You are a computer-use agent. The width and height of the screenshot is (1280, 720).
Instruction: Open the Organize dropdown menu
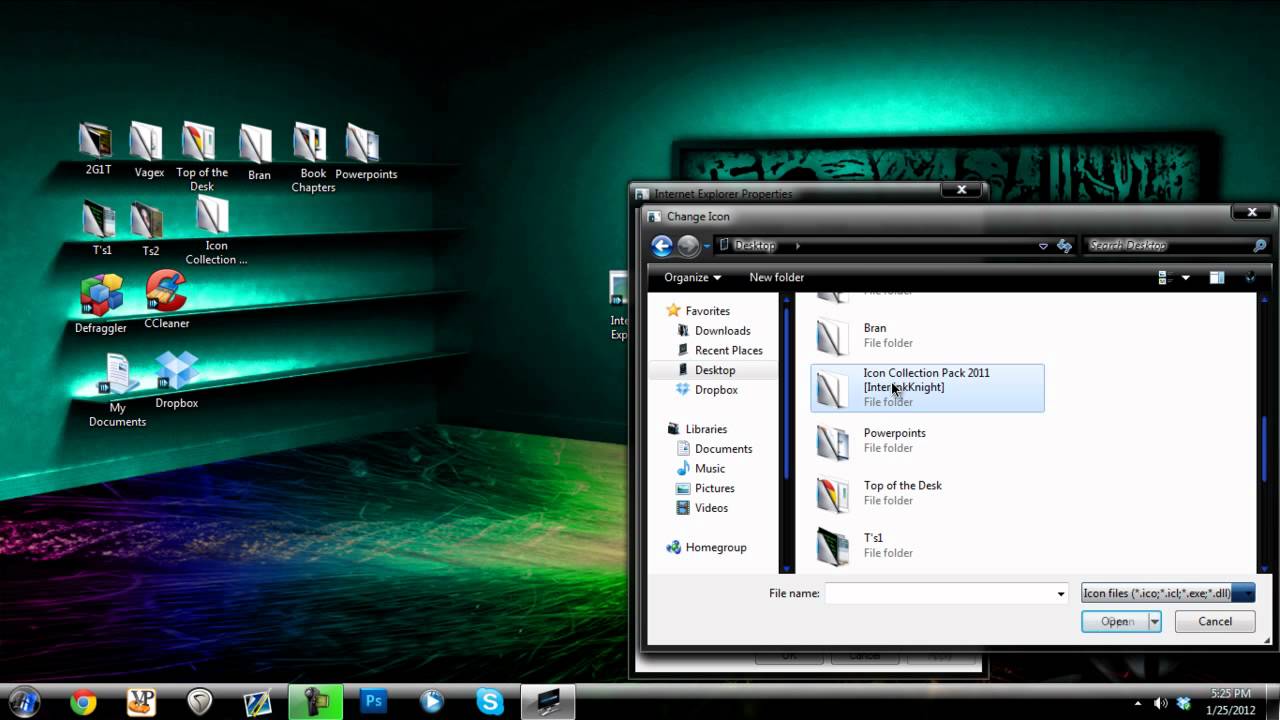click(692, 277)
